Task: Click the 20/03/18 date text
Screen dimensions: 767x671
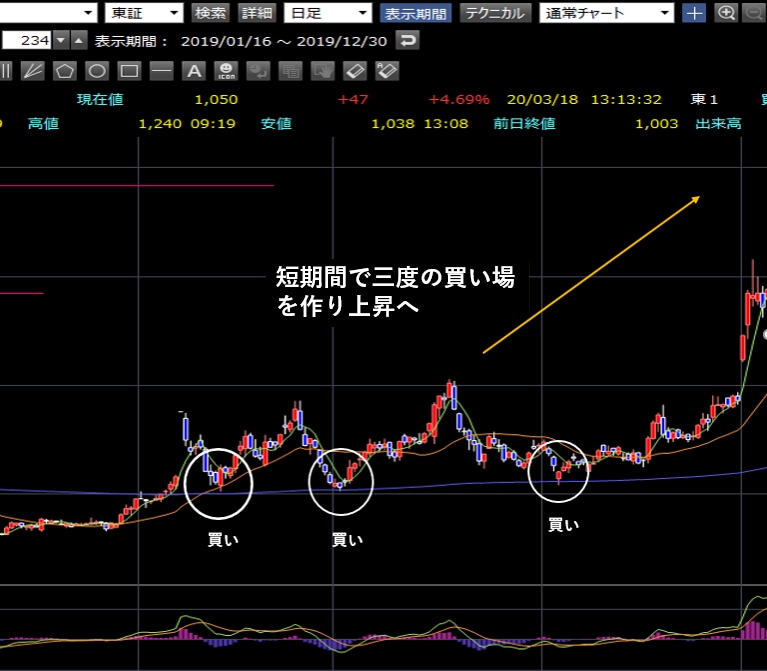Action: (x=542, y=100)
